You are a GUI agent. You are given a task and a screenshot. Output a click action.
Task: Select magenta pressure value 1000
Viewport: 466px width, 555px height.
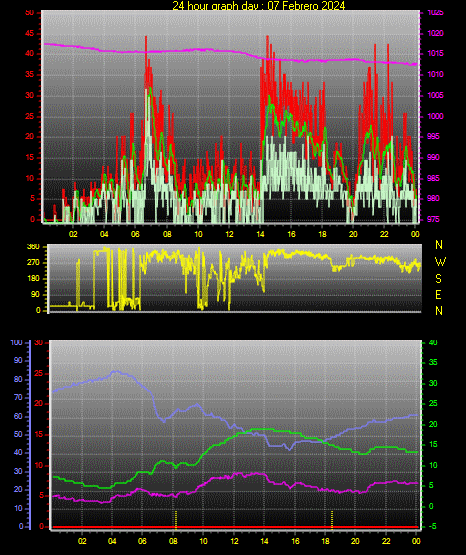pos(435,116)
